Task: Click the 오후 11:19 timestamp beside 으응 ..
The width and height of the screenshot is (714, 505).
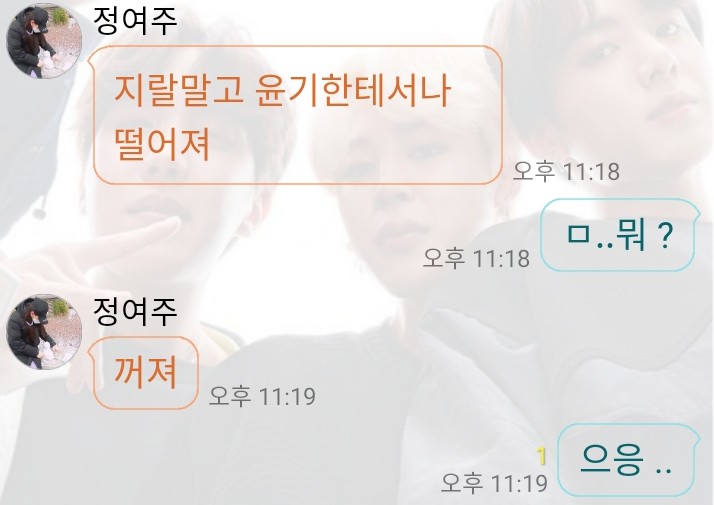Action: click(494, 483)
